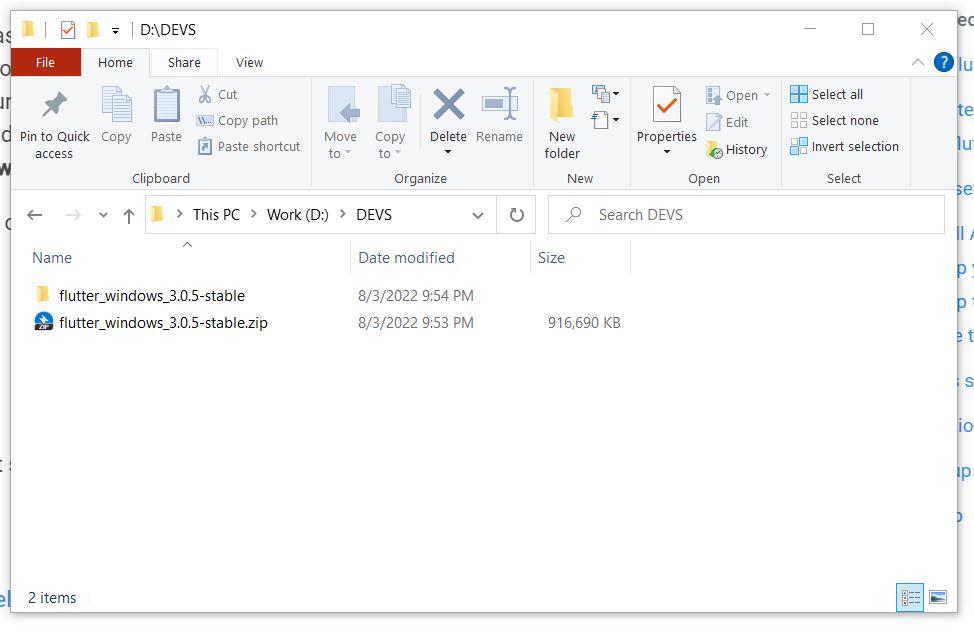Viewport: 974px width, 634px height.
Task: Go back with left arrow
Action: coord(35,215)
